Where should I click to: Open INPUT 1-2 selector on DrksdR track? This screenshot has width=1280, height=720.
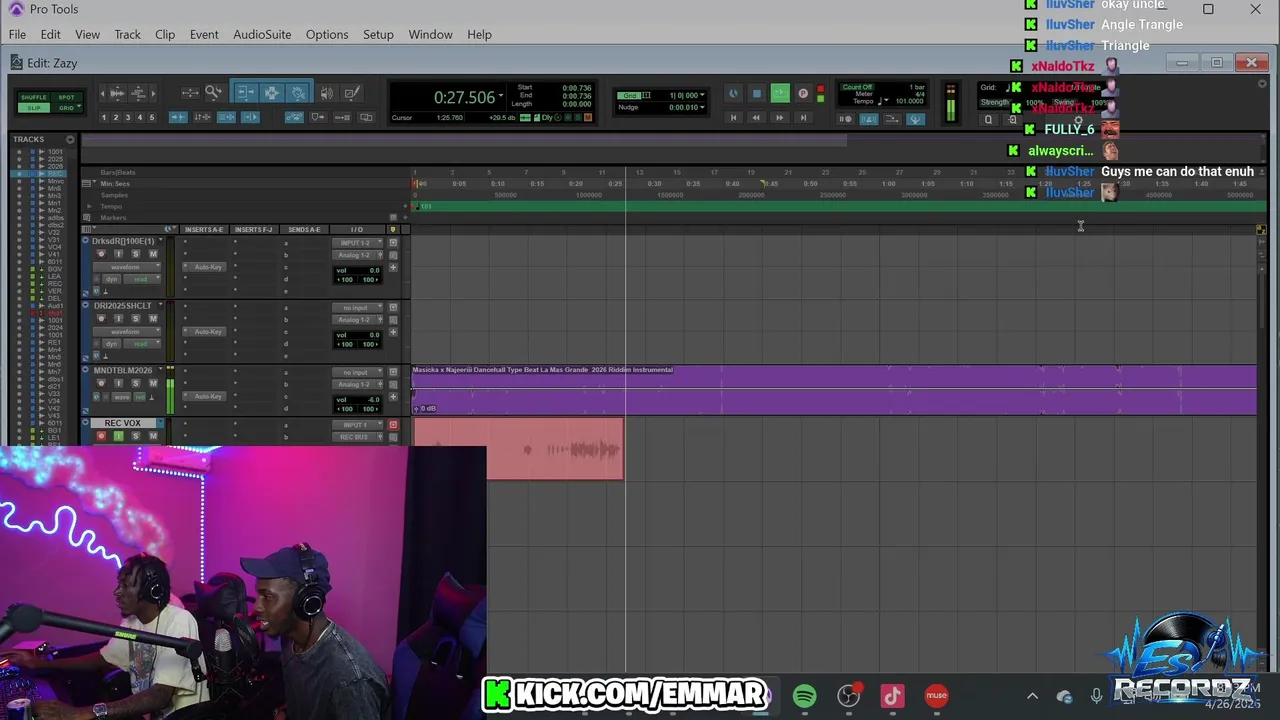coord(357,243)
